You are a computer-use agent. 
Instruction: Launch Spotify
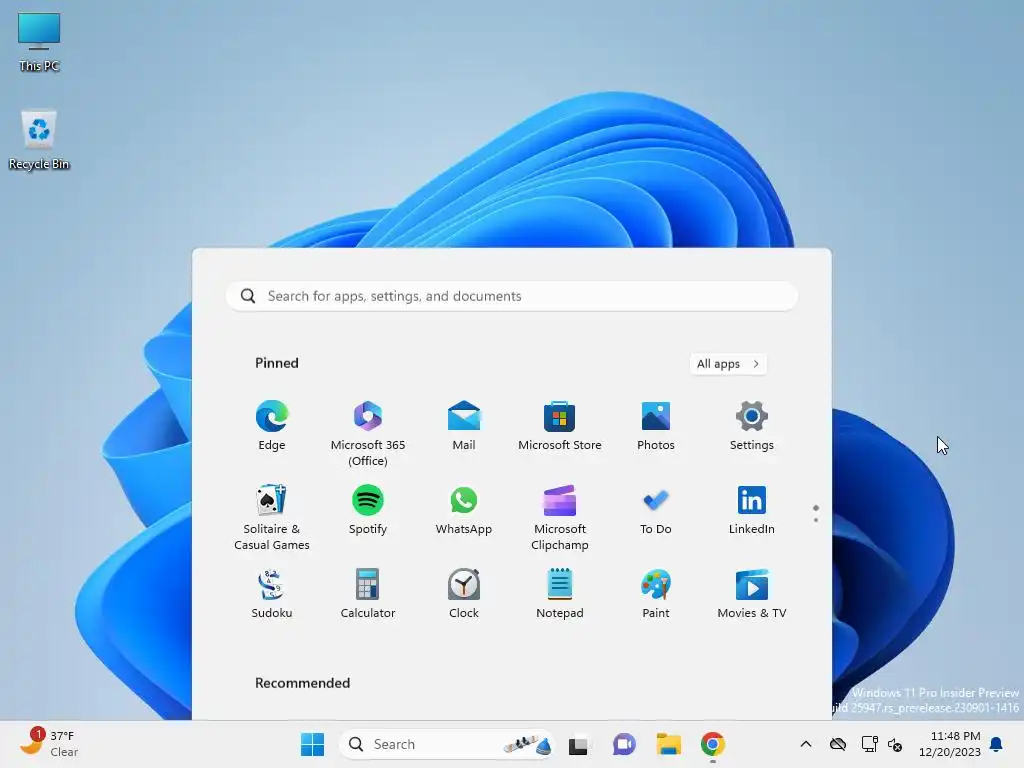coord(368,509)
